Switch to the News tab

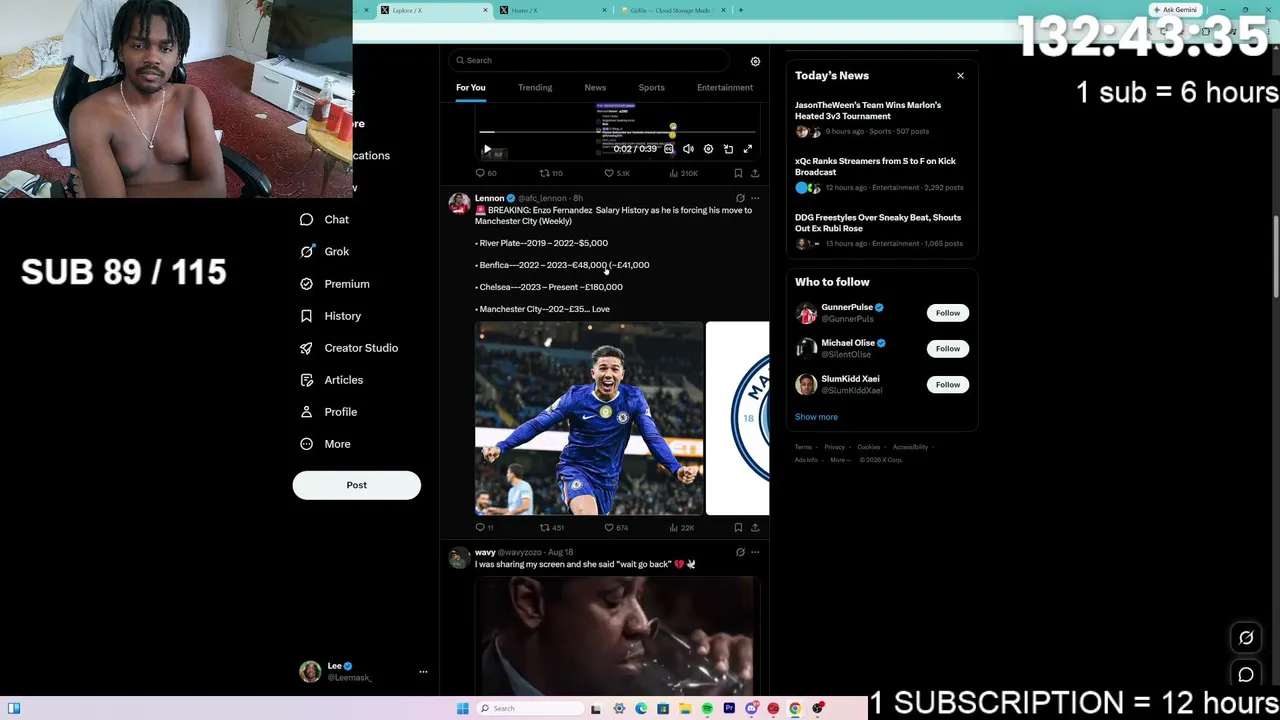pyautogui.click(x=595, y=87)
